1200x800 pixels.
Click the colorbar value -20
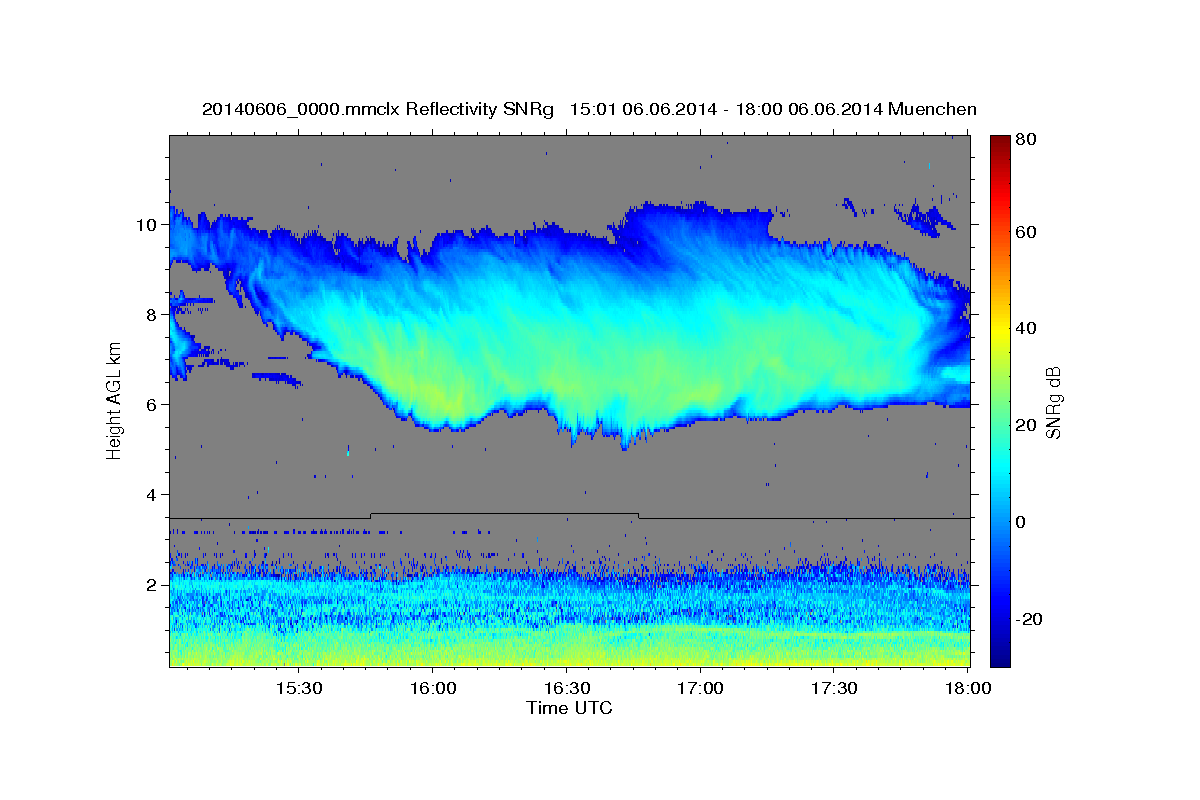click(1028, 619)
